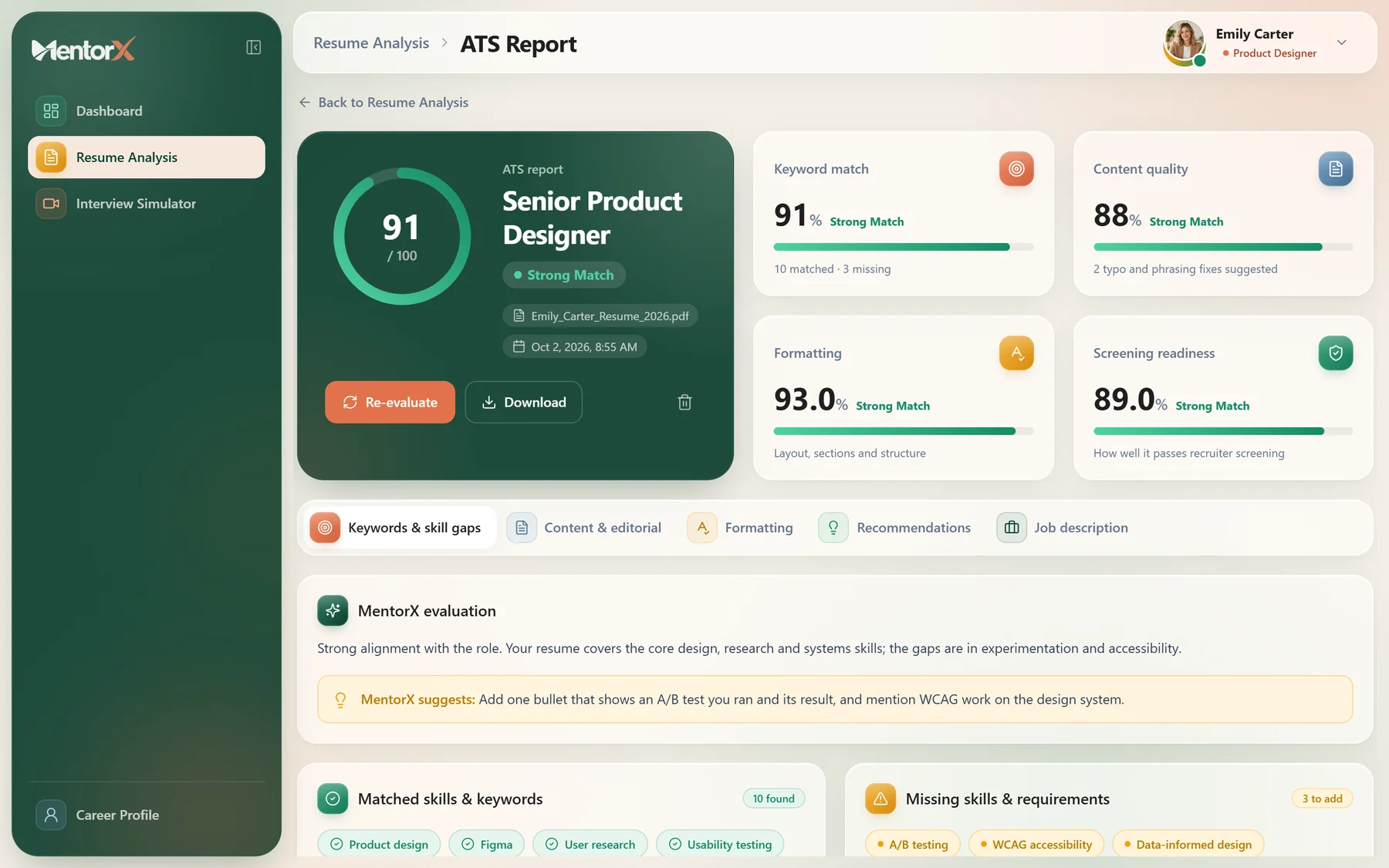Image resolution: width=1389 pixels, height=868 pixels.
Task: Collapse the sidebar with panel icon
Action: (x=253, y=48)
